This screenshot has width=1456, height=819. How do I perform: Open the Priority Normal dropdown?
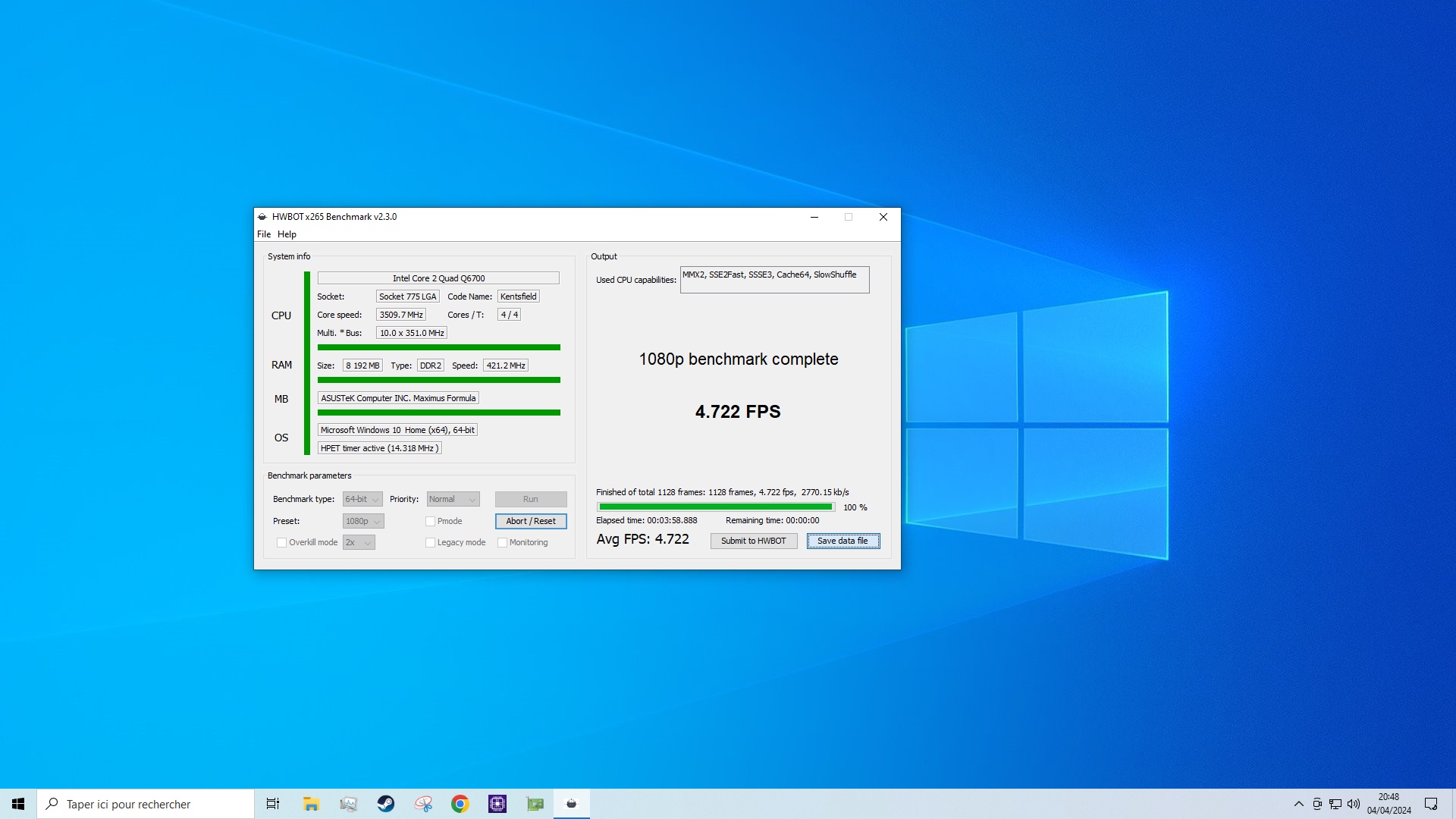tap(453, 500)
